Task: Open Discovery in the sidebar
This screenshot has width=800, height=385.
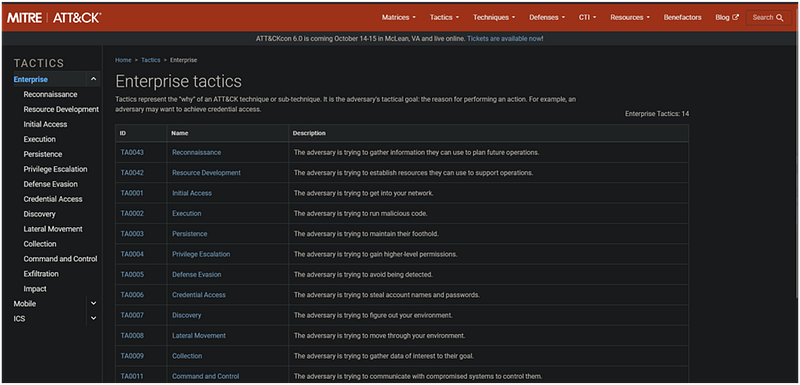Action: click(39, 214)
